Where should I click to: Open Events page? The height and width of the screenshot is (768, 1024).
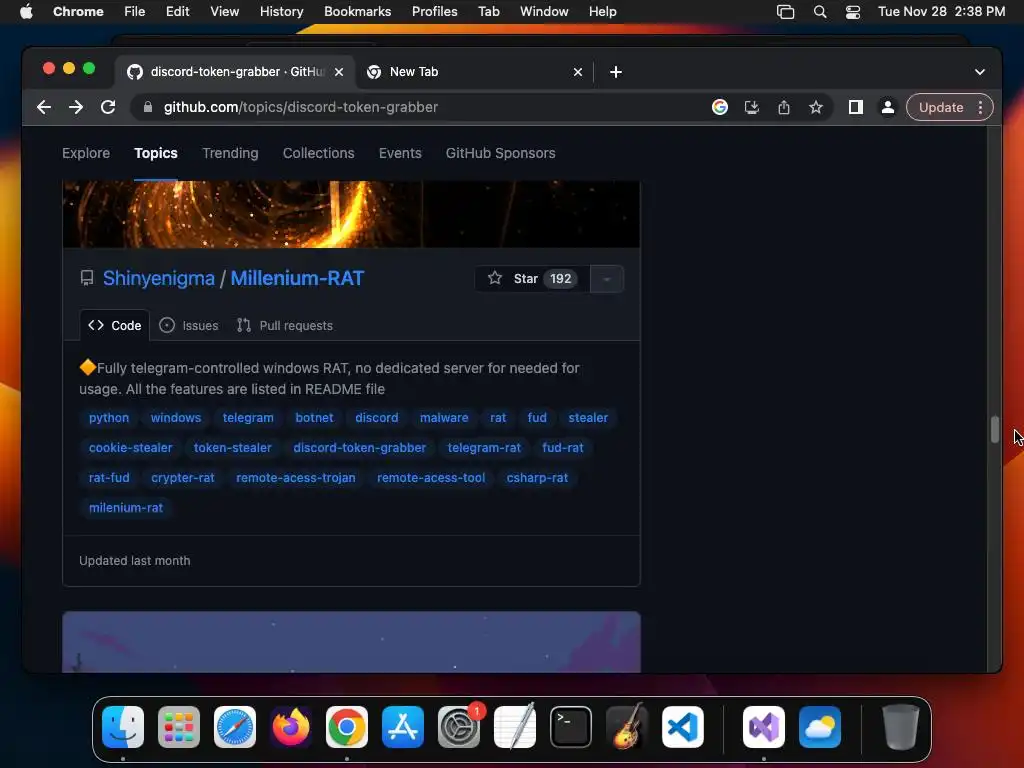click(x=400, y=153)
